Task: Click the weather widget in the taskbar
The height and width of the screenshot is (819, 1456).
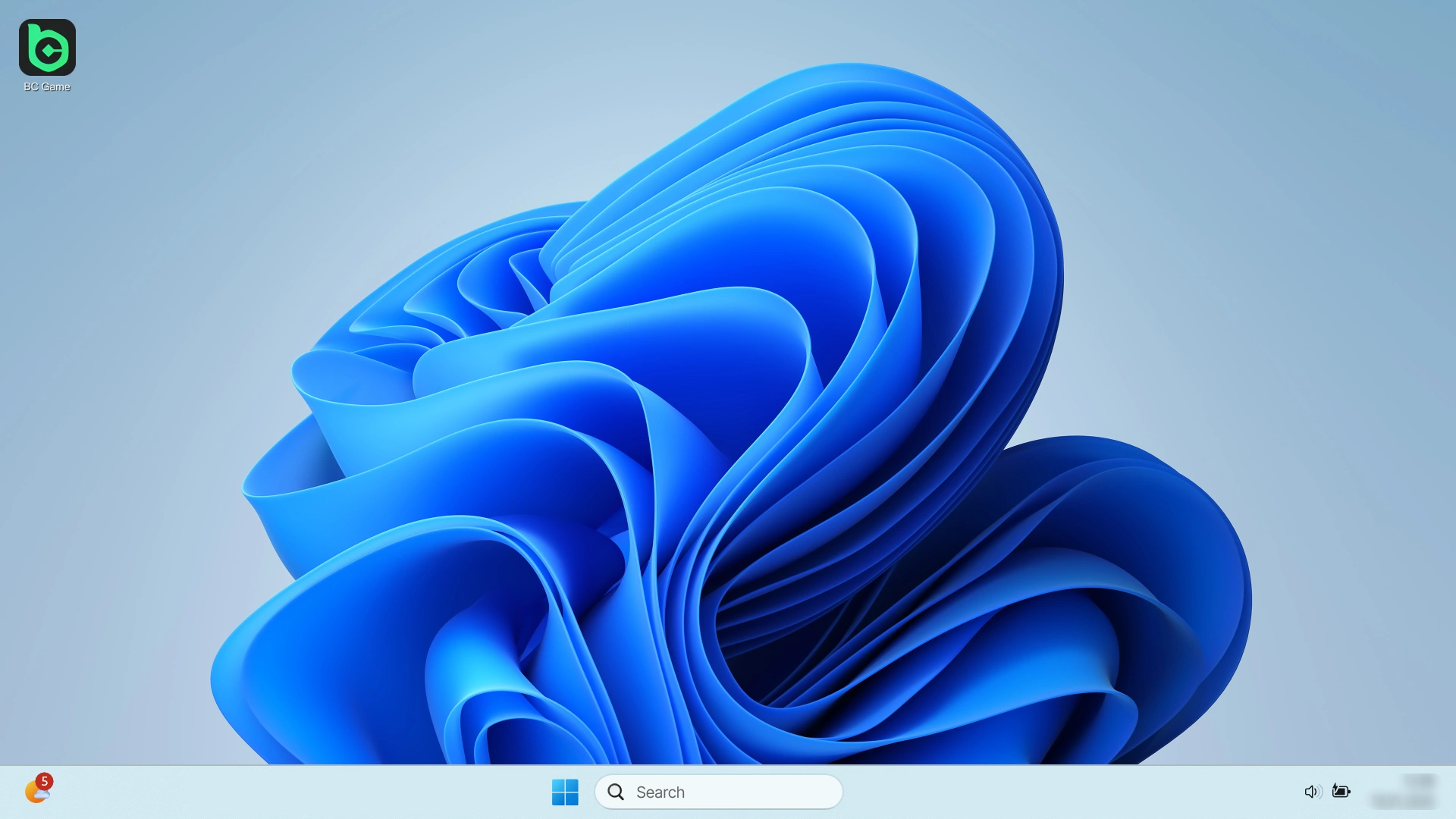Action: (35, 791)
